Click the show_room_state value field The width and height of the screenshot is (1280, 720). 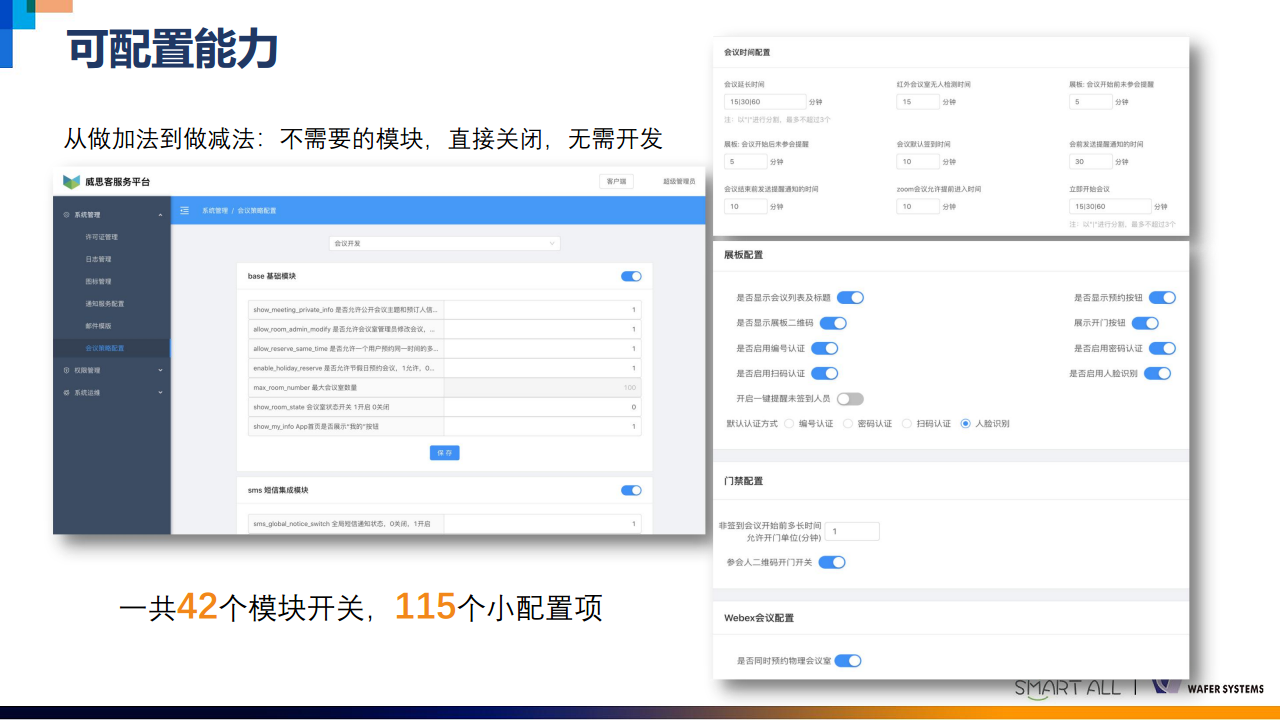[x=542, y=407]
